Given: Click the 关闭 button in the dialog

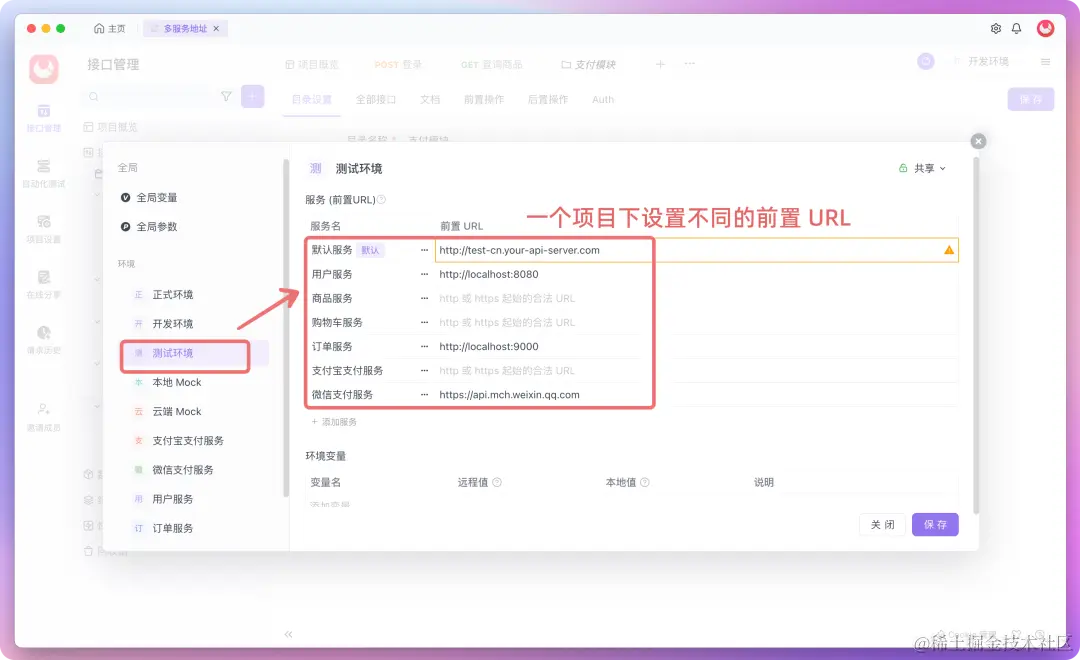Looking at the screenshot, I should pos(882,523).
